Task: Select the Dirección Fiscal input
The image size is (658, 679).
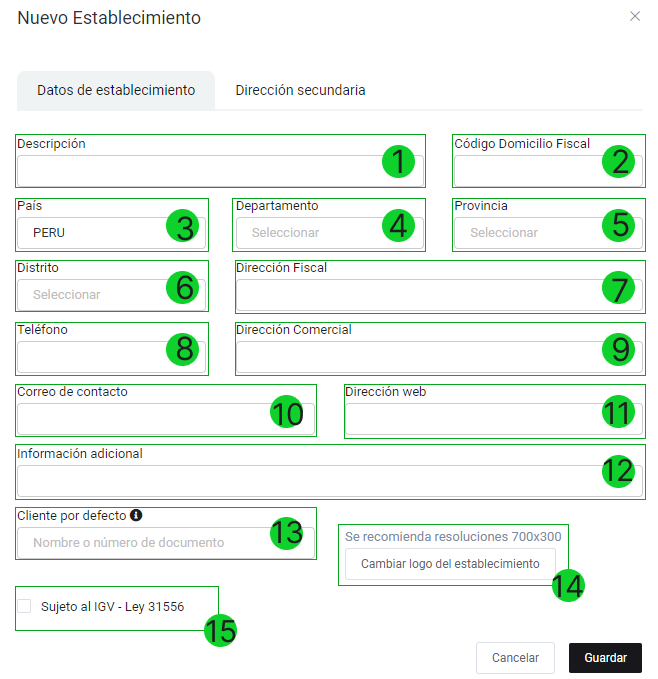Action: click(x=420, y=295)
